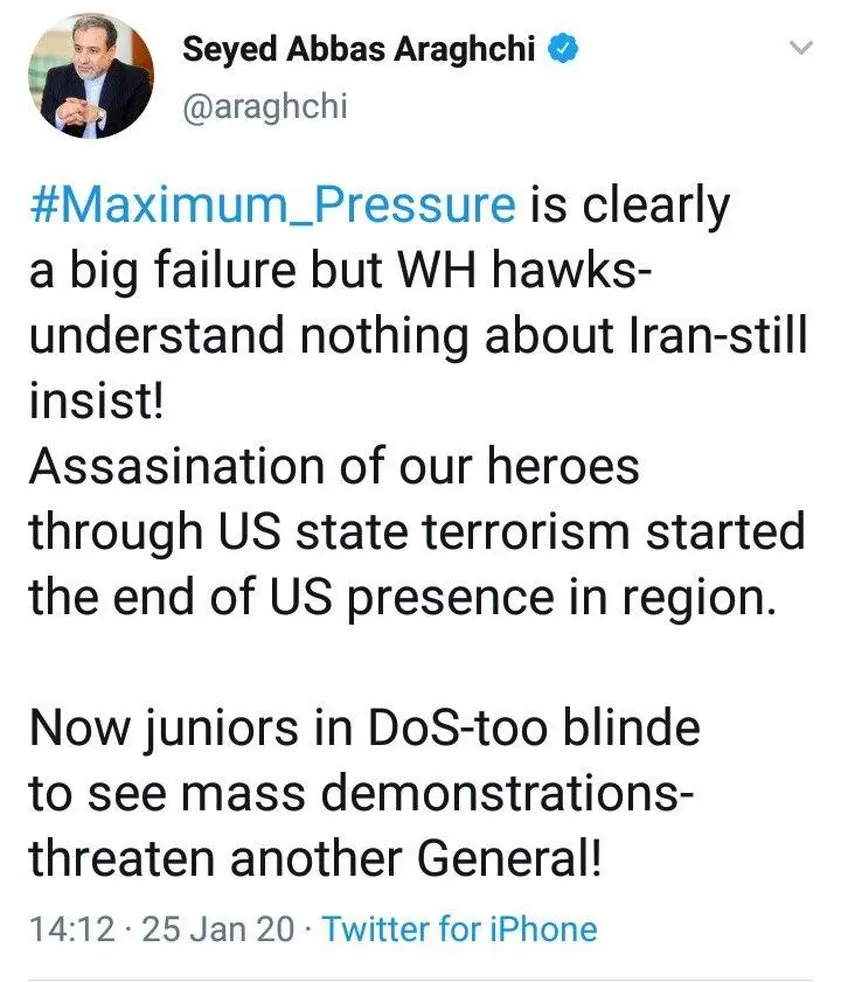
Task: Select the word "insist!" in the tweet
Action: [x=93, y=401]
